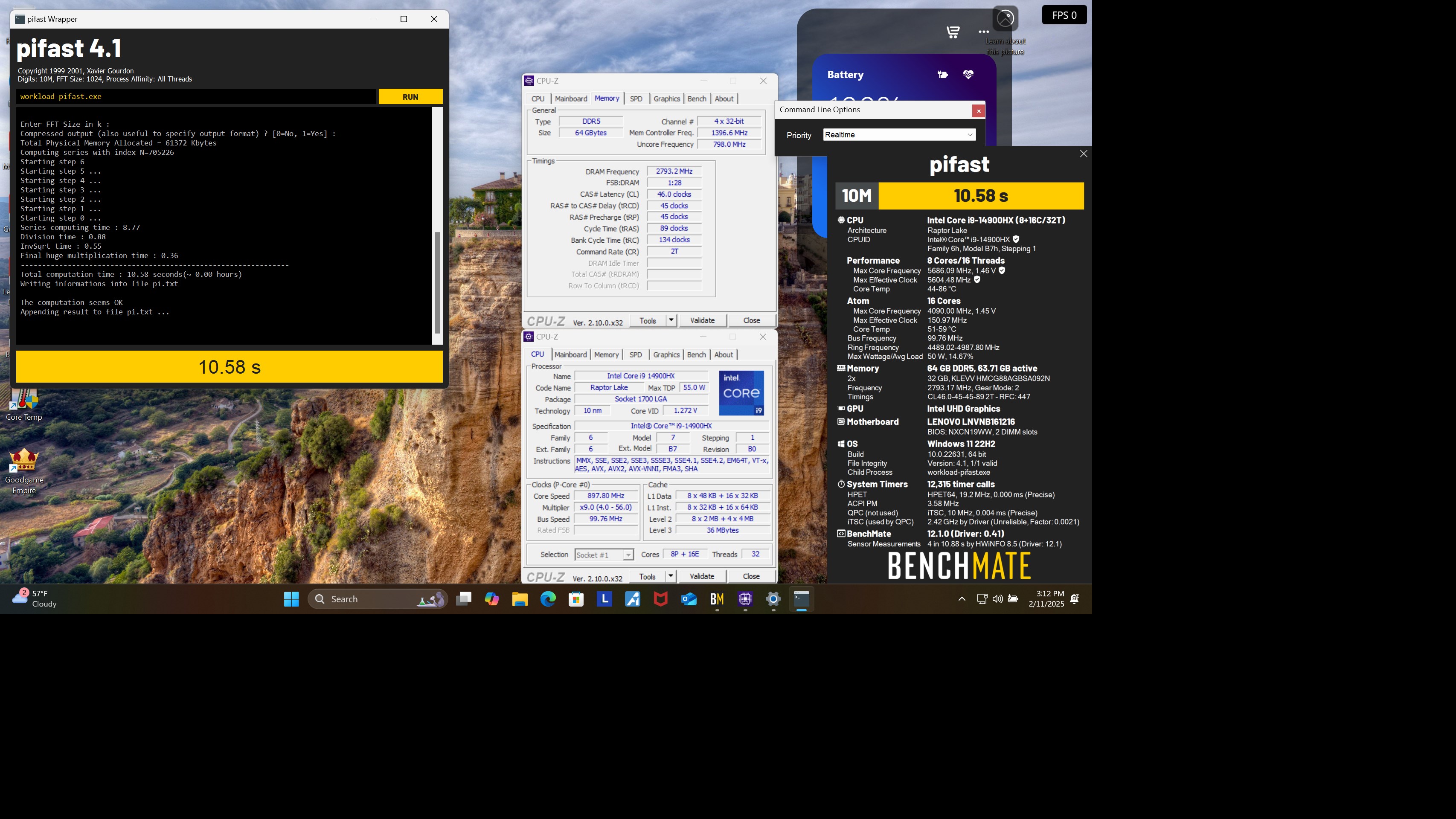1456x819 pixels.
Task: Click the taskbar Search box
Action: coord(378,599)
